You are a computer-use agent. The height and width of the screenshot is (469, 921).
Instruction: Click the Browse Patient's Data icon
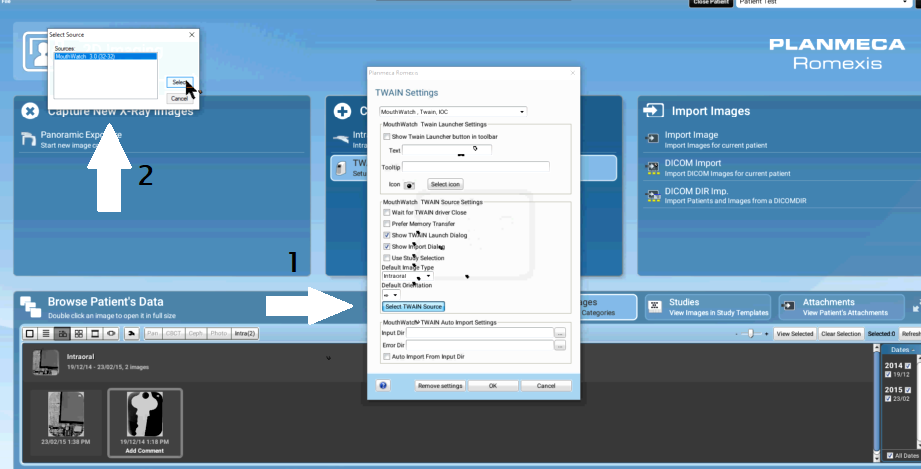(31, 306)
